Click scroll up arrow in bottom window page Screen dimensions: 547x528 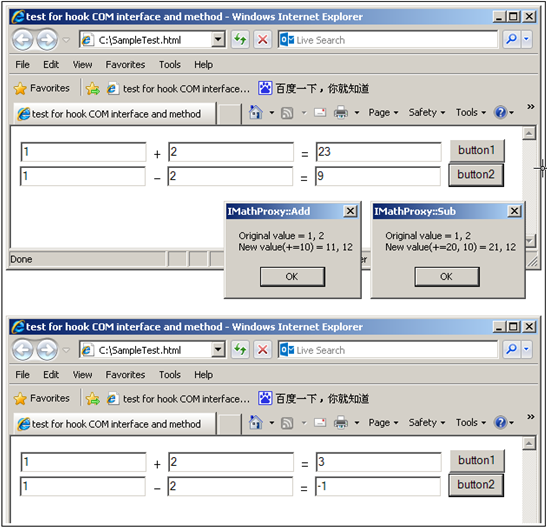[529, 443]
